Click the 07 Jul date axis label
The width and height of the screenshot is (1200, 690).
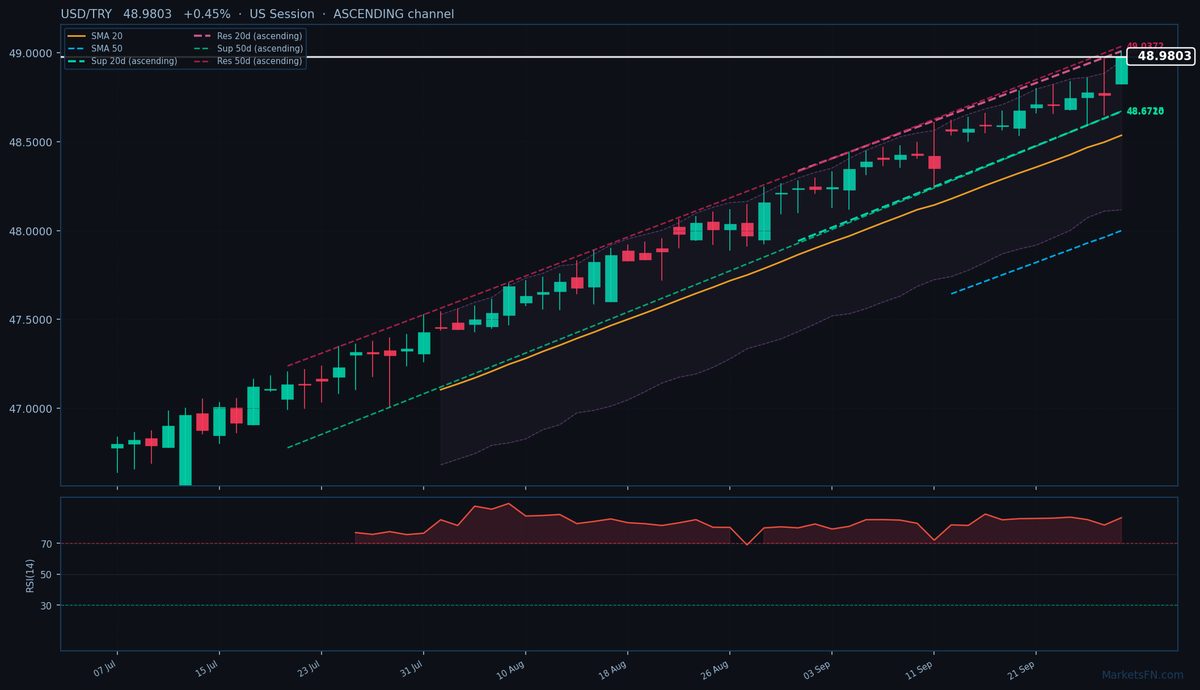(x=105, y=668)
